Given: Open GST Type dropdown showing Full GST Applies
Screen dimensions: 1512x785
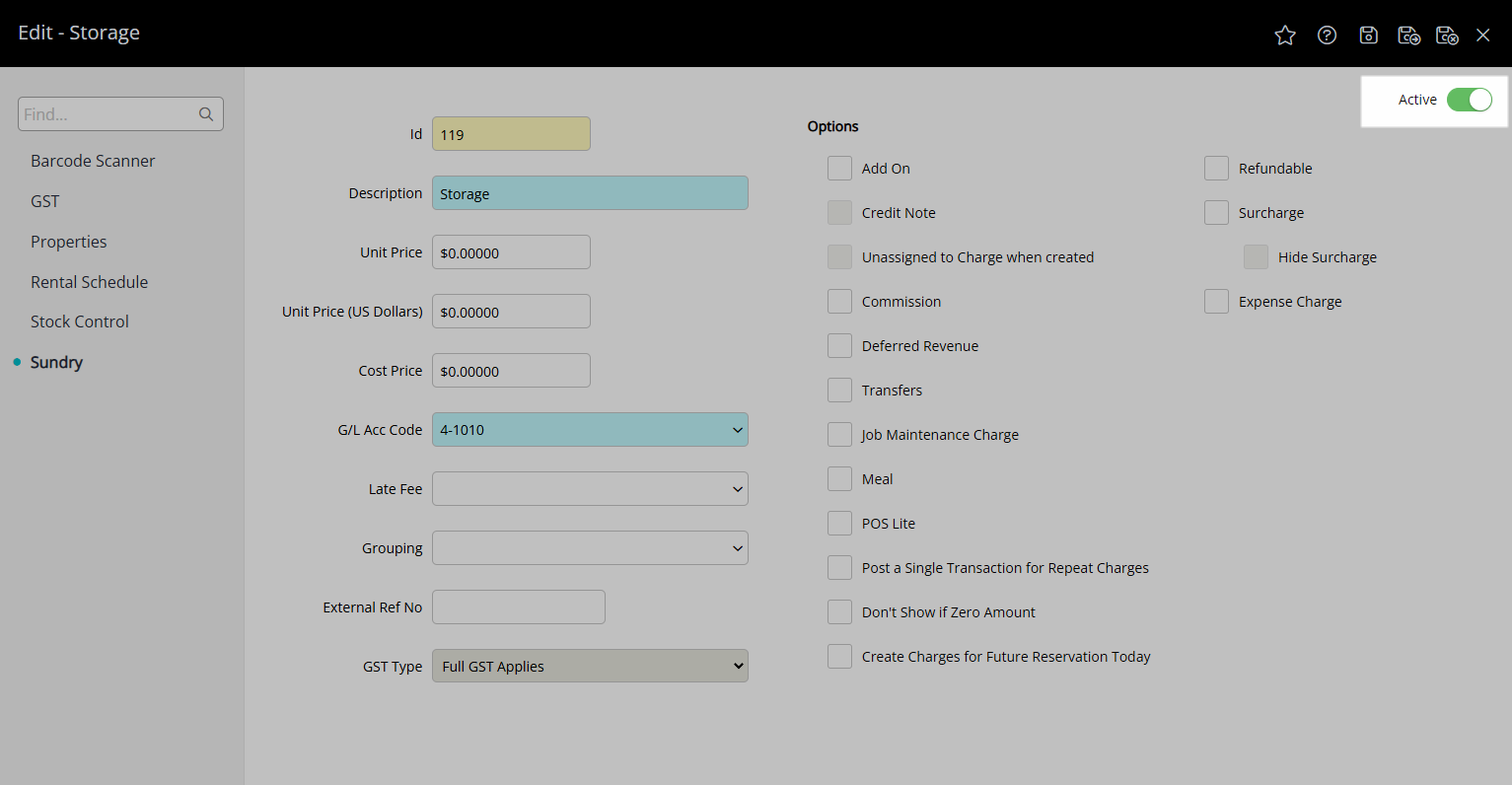Looking at the screenshot, I should click(x=590, y=667).
